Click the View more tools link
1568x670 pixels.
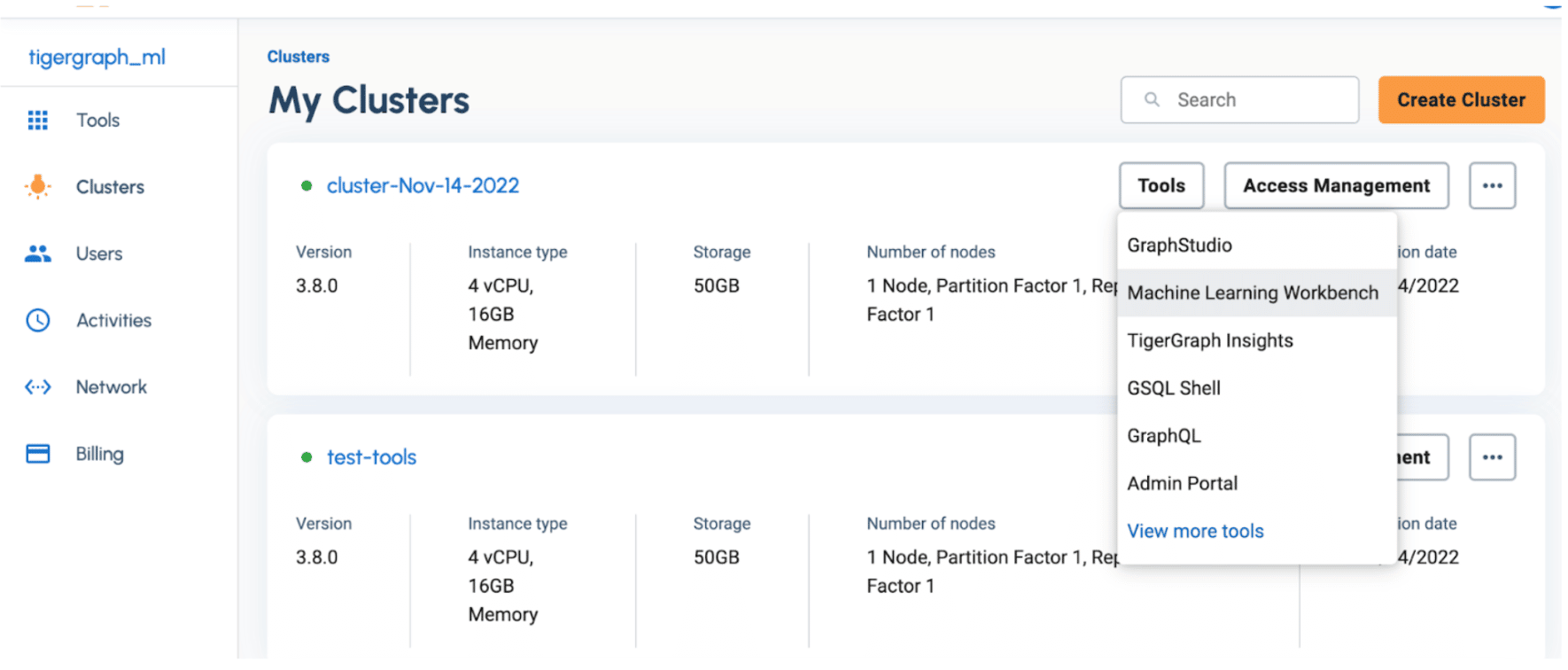1195,531
